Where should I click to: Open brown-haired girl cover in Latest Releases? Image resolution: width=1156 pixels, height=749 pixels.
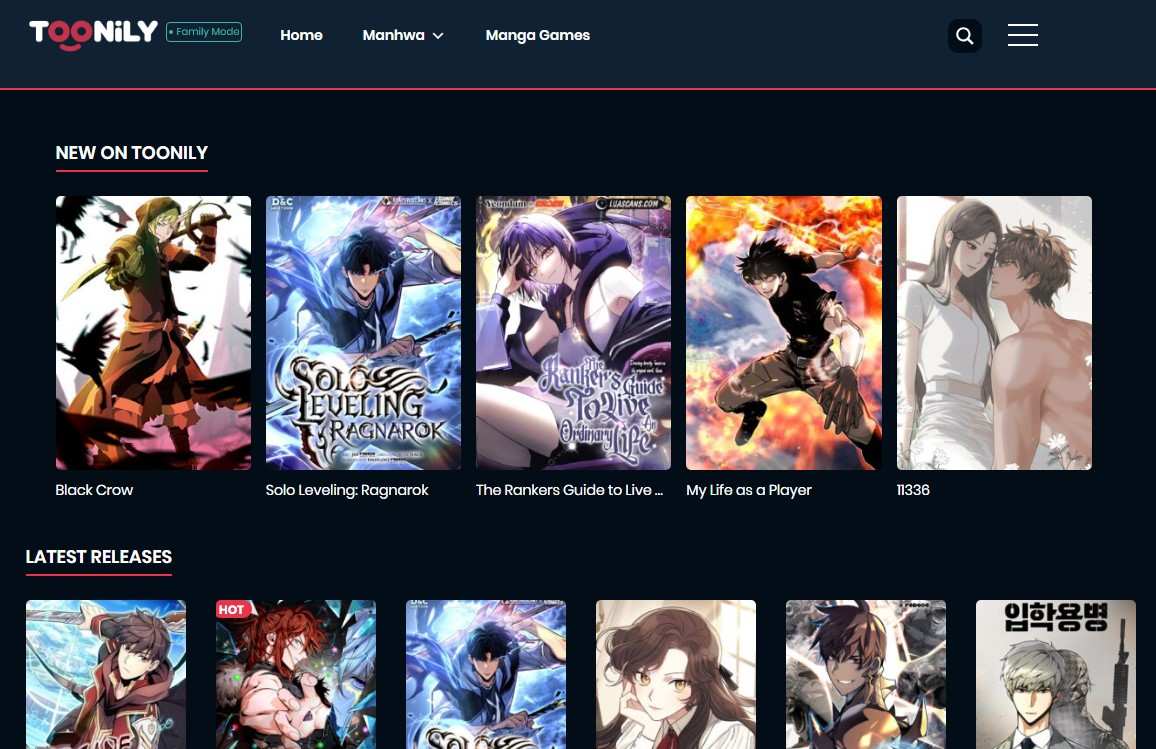point(676,675)
